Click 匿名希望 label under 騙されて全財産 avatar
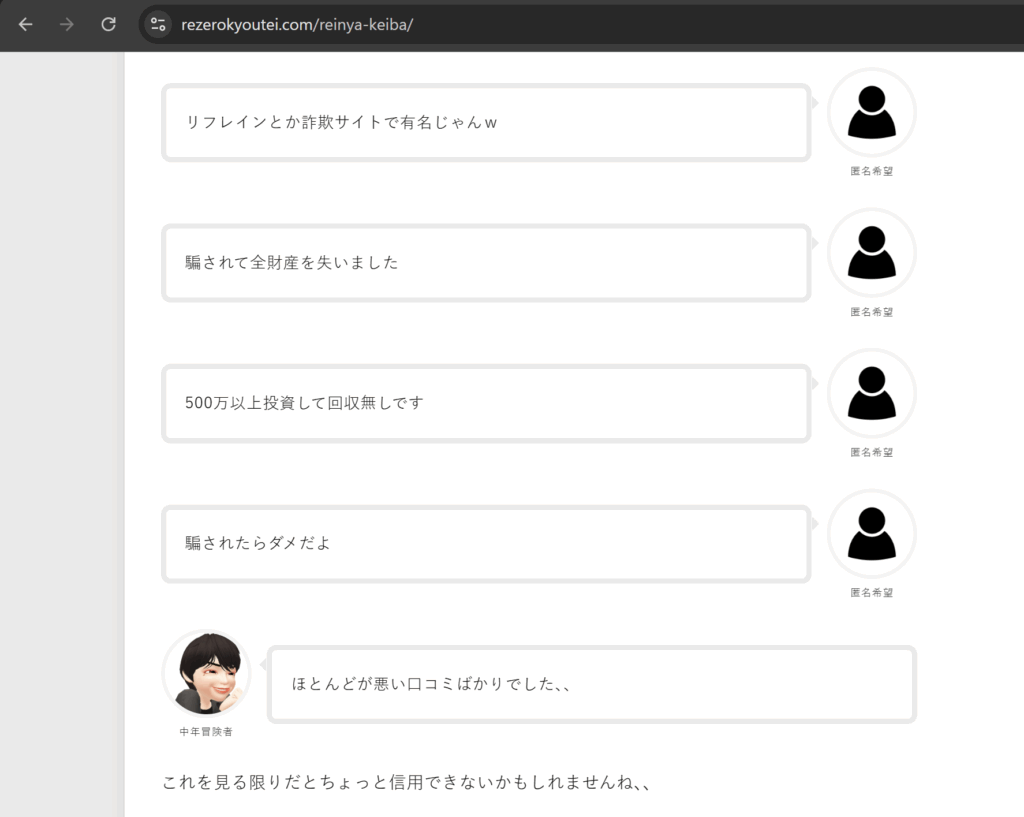The height and width of the screenshot is (817, 1024). click(x=871, y=312)
